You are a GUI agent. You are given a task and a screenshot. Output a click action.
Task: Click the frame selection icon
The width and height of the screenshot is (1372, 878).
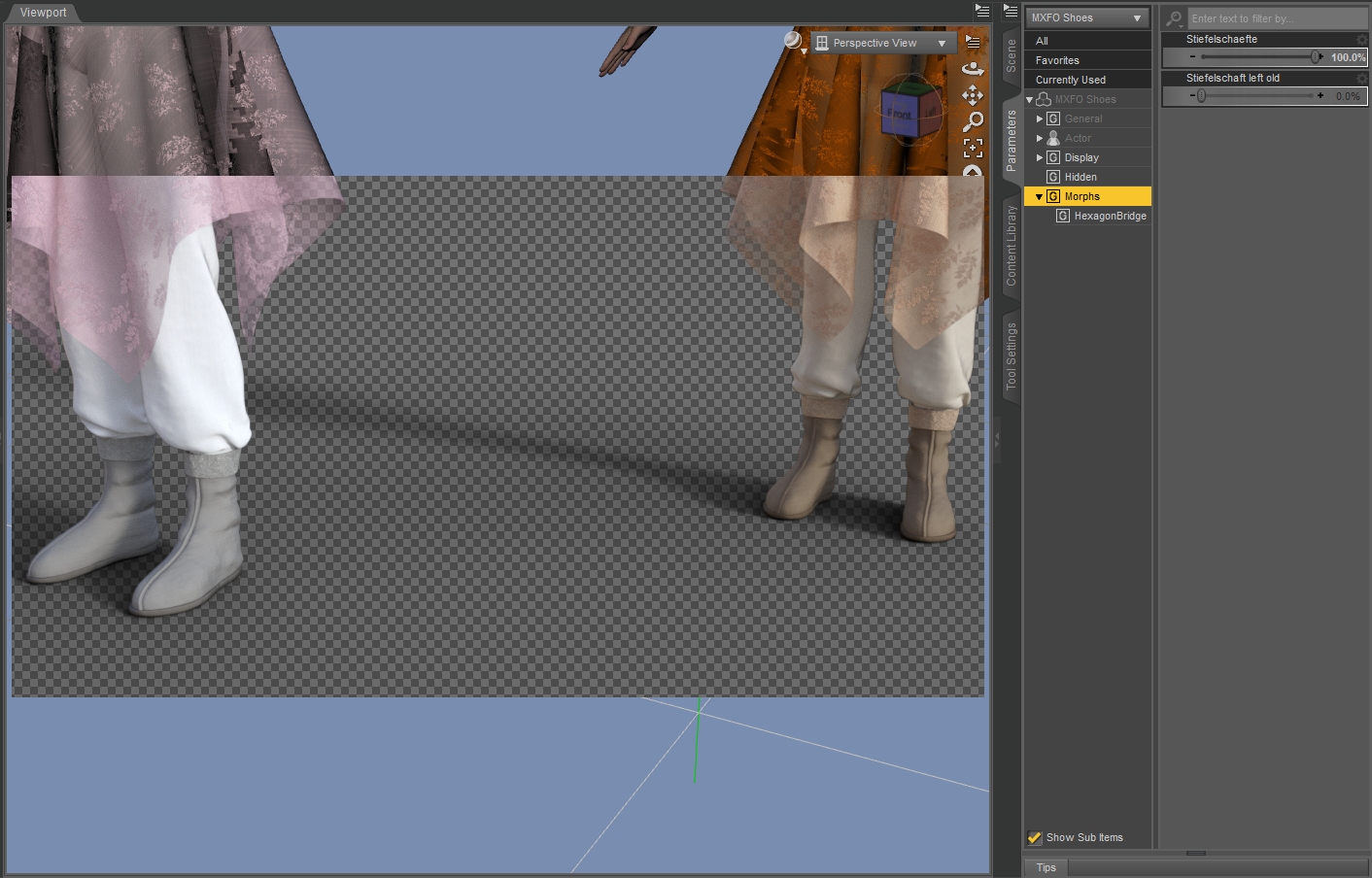pos(972,148)
